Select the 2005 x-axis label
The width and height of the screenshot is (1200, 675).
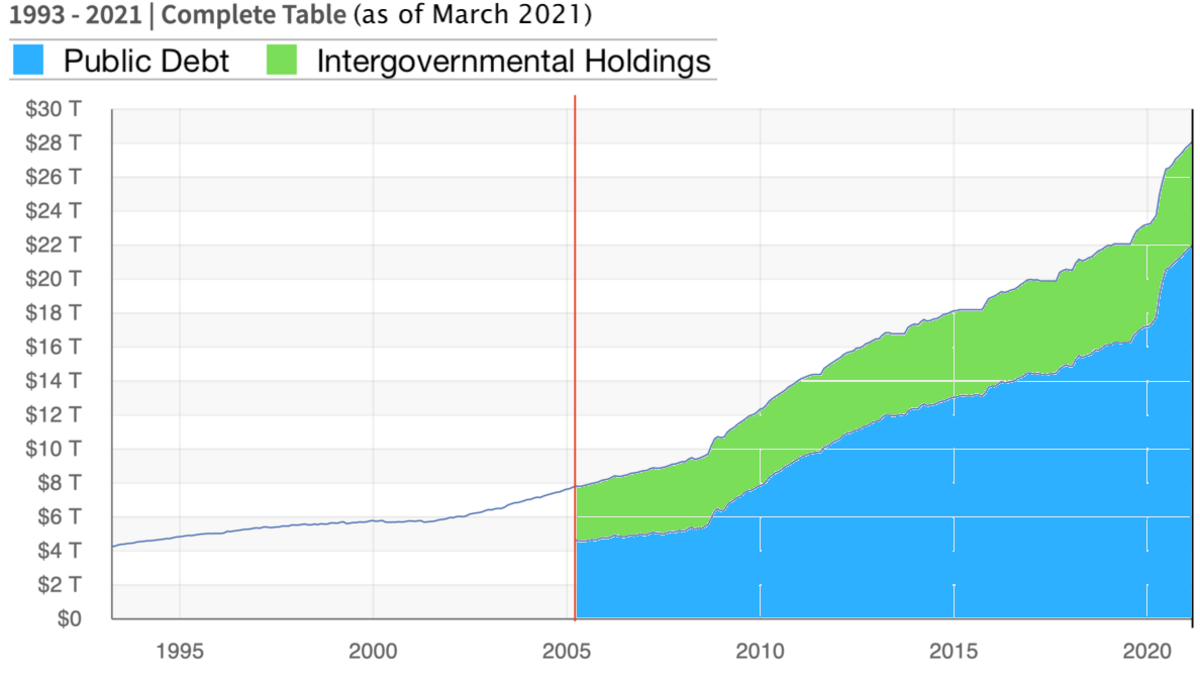pos(567,650)
